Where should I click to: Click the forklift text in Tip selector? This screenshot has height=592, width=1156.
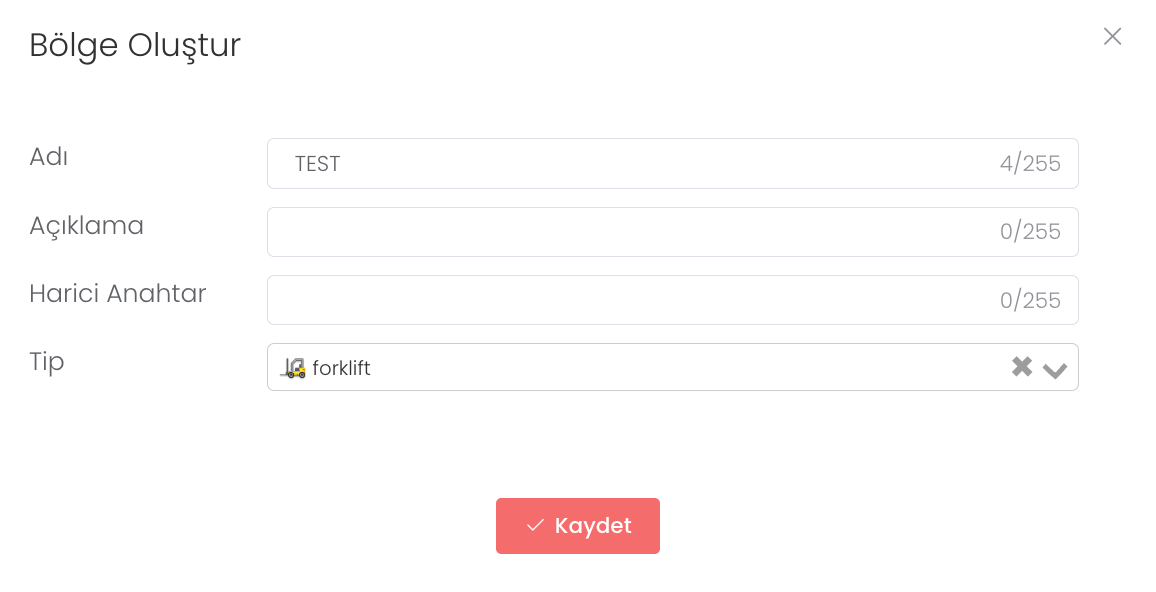[x=341, y=368]
